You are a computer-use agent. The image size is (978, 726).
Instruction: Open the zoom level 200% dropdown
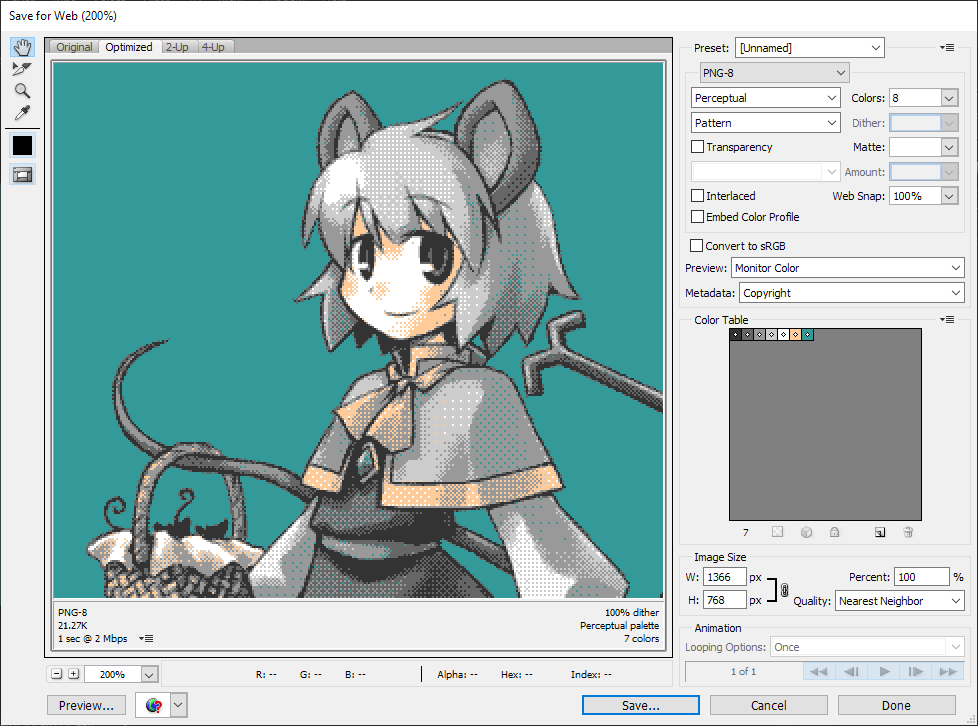pyautogui.click(x=149, y=674)
